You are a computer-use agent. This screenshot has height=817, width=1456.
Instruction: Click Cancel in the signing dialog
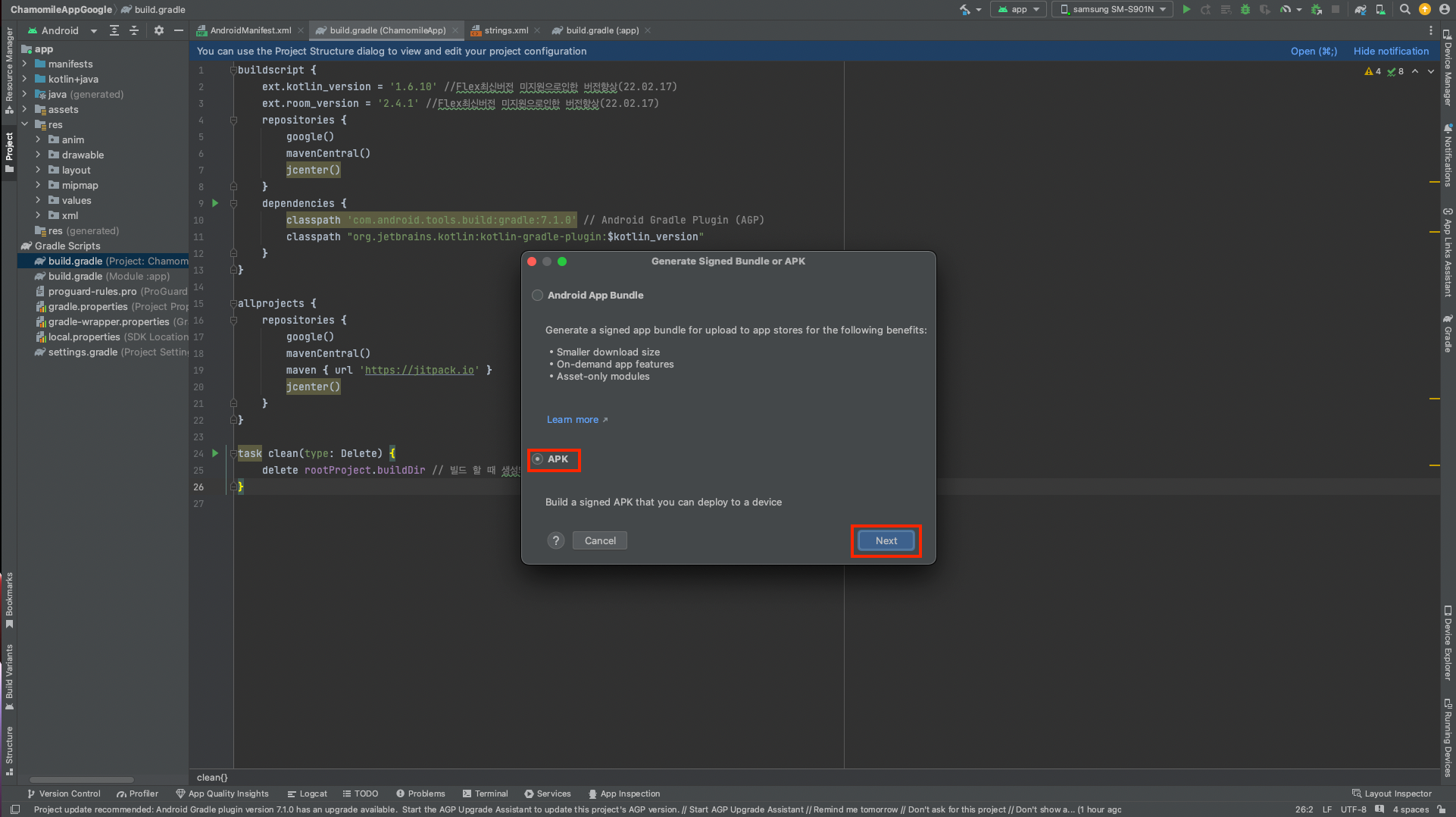click(x=600, y=540)
